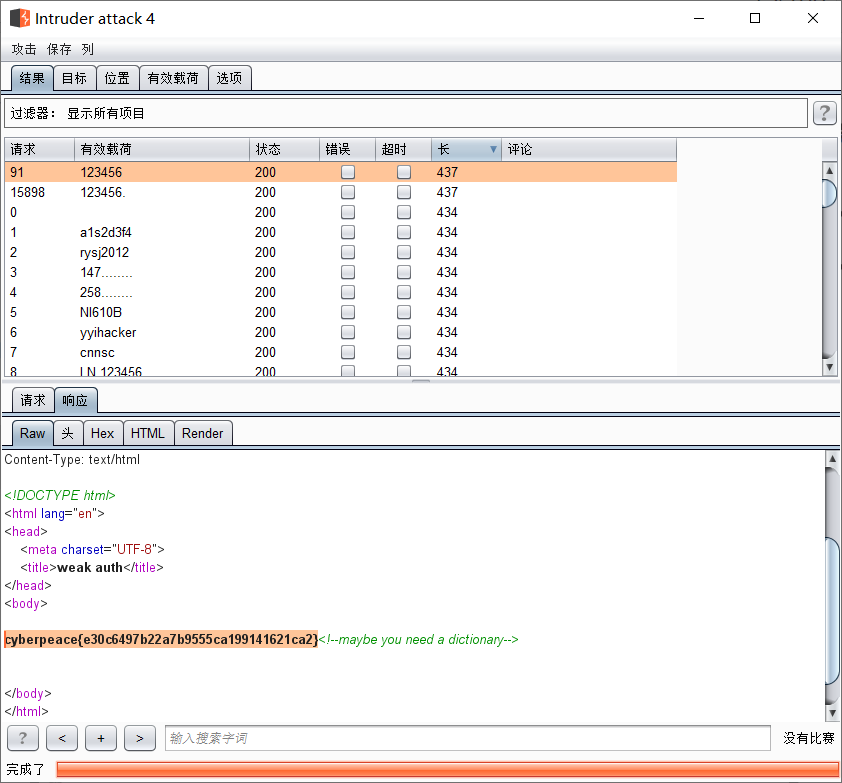Toggle 错误 checkbox for request 0
The image size is (842, 783).
tap(348, 212)
